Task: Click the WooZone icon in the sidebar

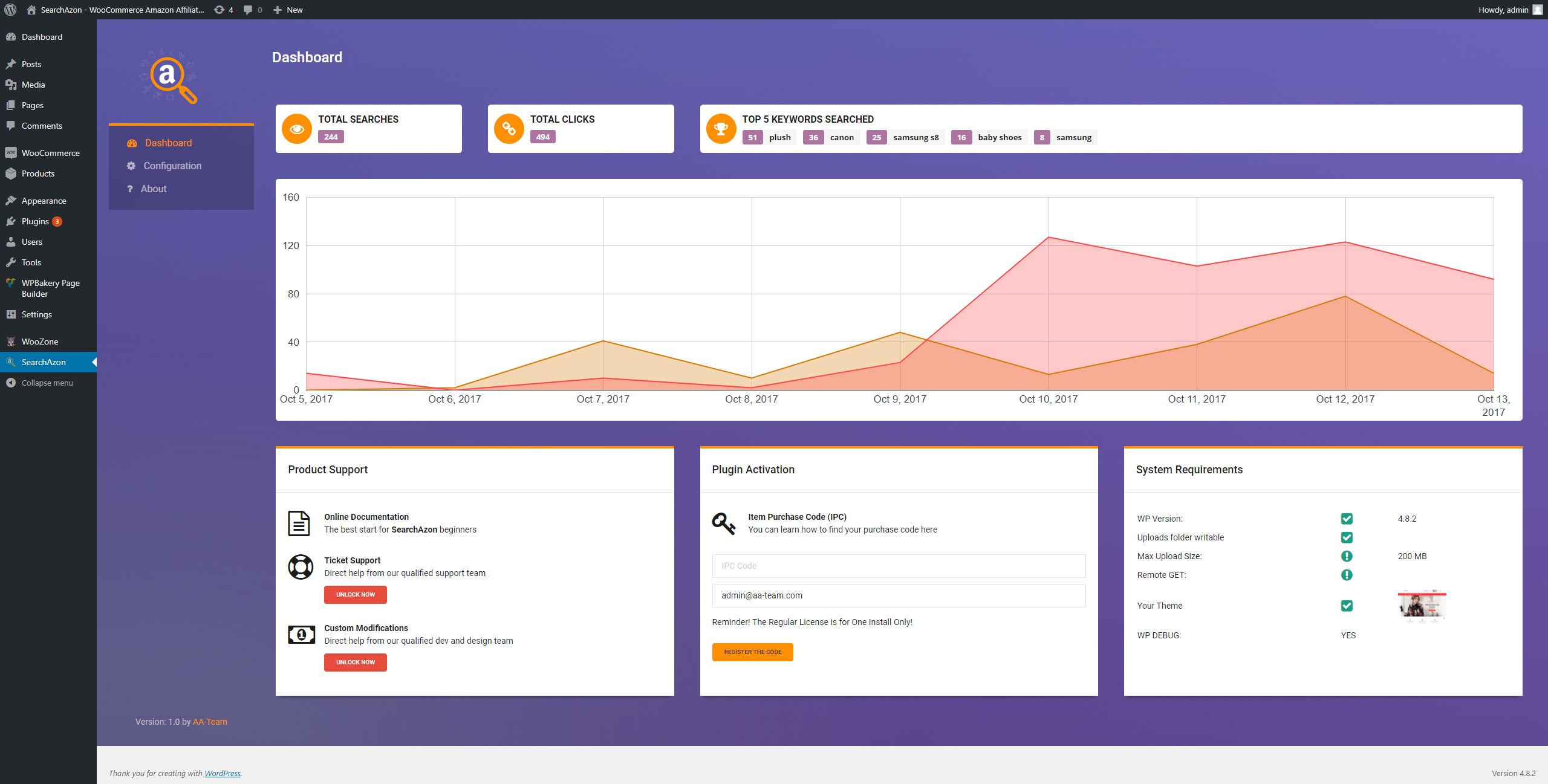Action: coord(11,342)
